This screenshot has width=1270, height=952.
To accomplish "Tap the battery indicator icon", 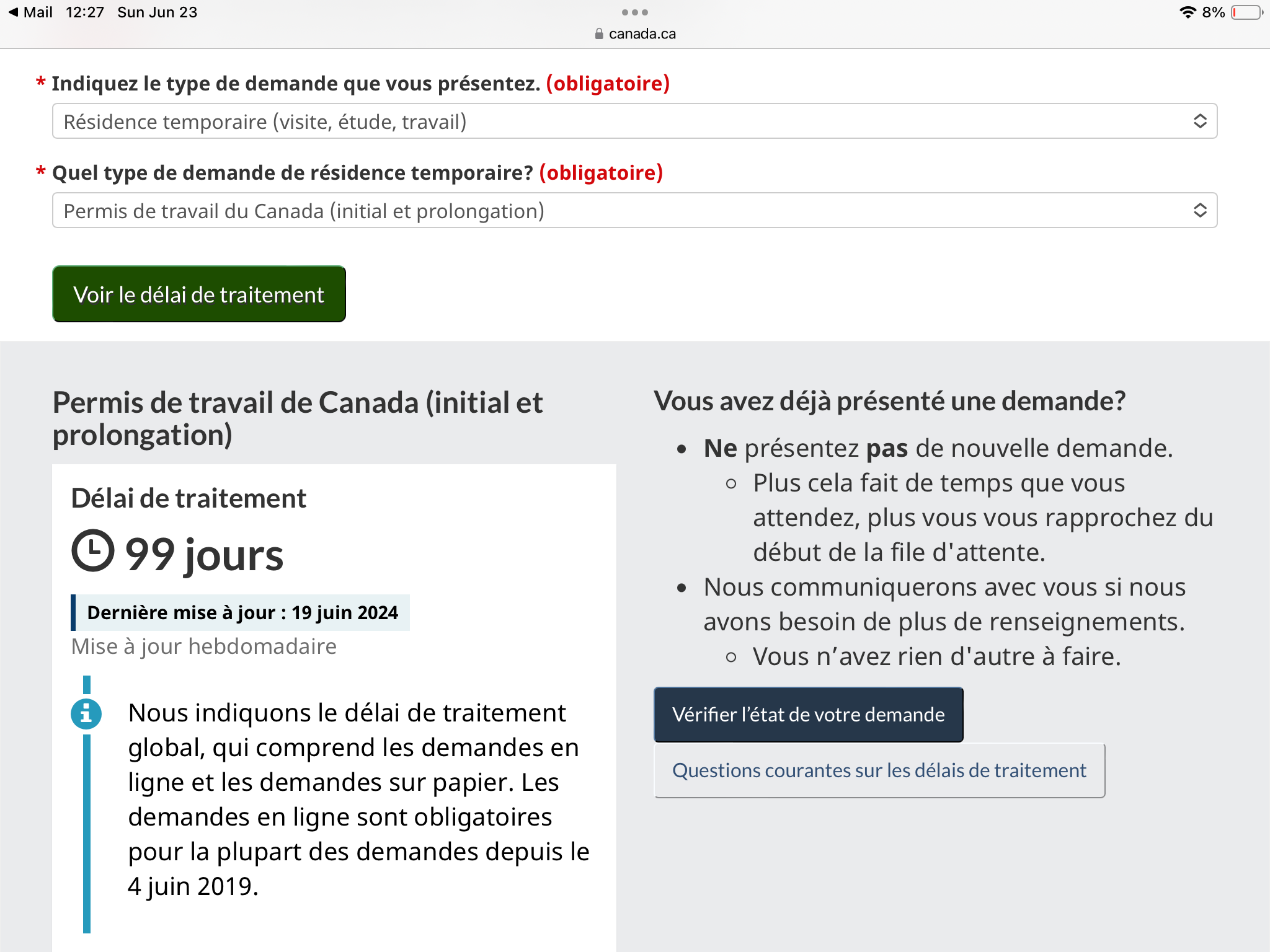I will [1247, 12].
